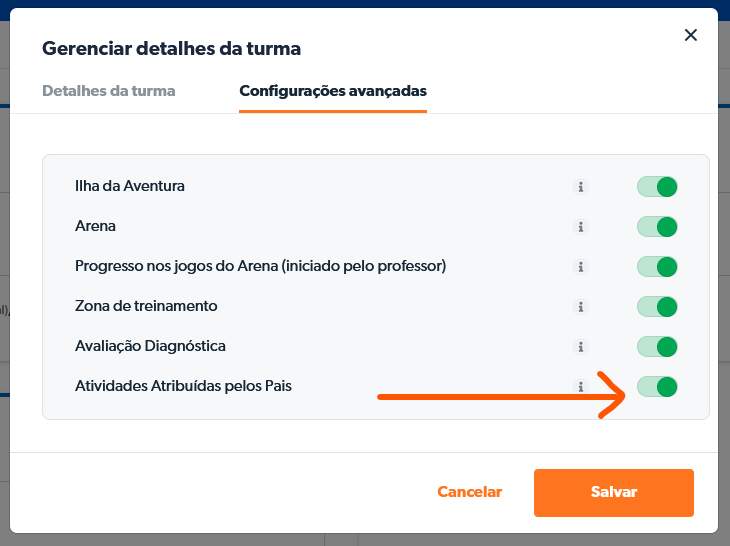
Task: Disable the Ilha da Aventura toggle
Action: tap(657, 187)
